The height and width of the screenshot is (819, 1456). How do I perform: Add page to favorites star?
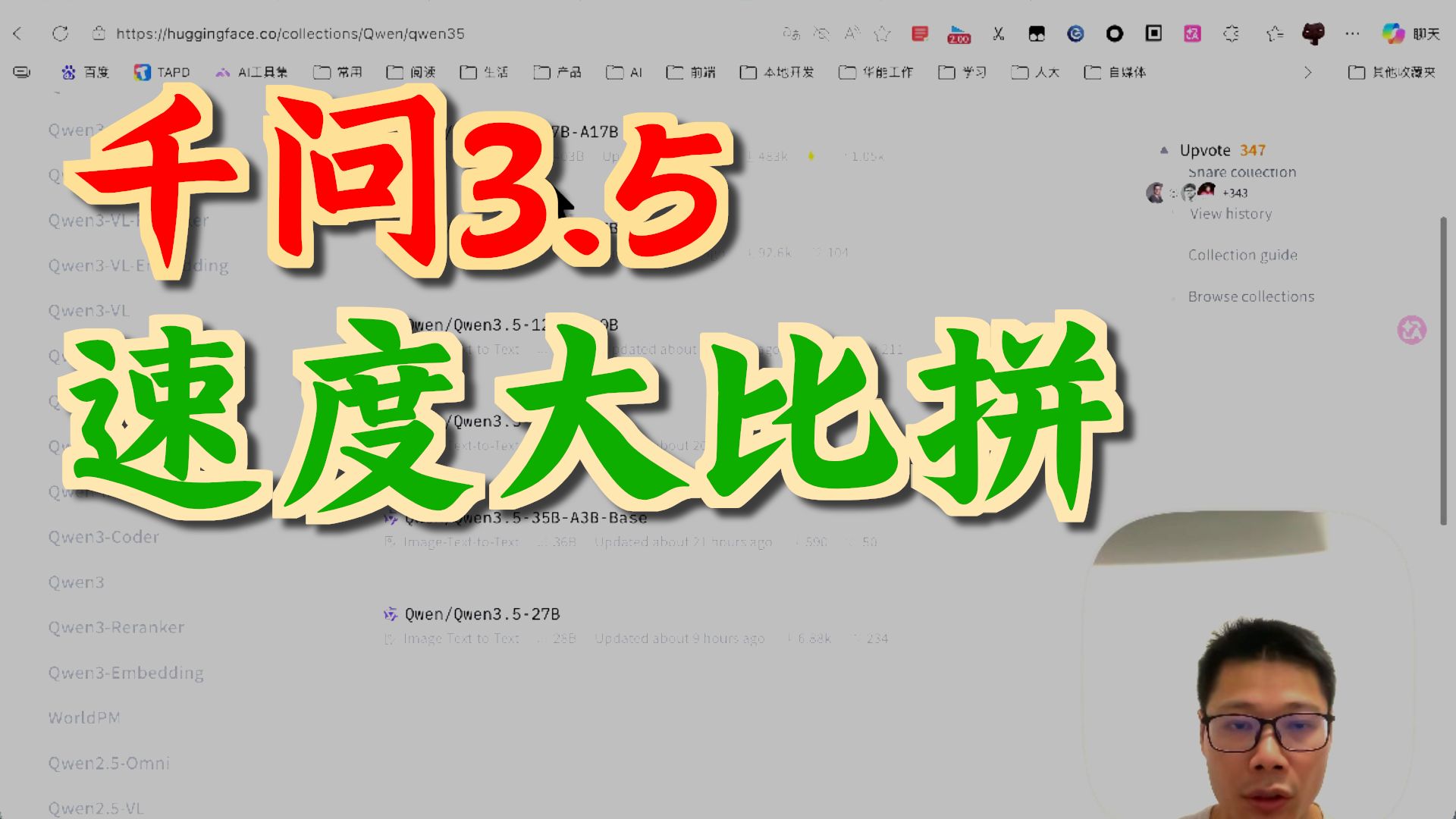pos(882,33)
